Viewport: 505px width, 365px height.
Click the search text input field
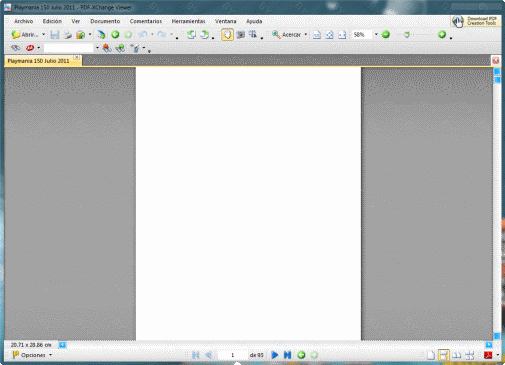68,48
